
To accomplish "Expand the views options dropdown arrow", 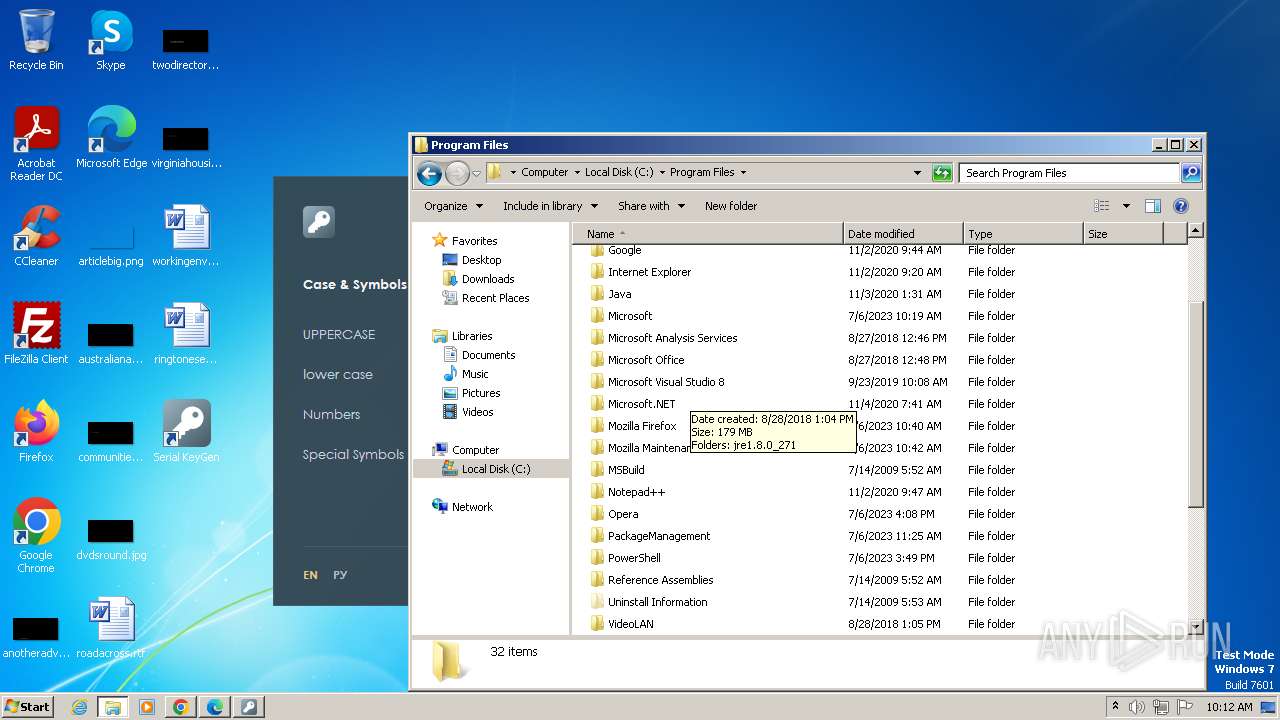I will (x=1126, y=206).
